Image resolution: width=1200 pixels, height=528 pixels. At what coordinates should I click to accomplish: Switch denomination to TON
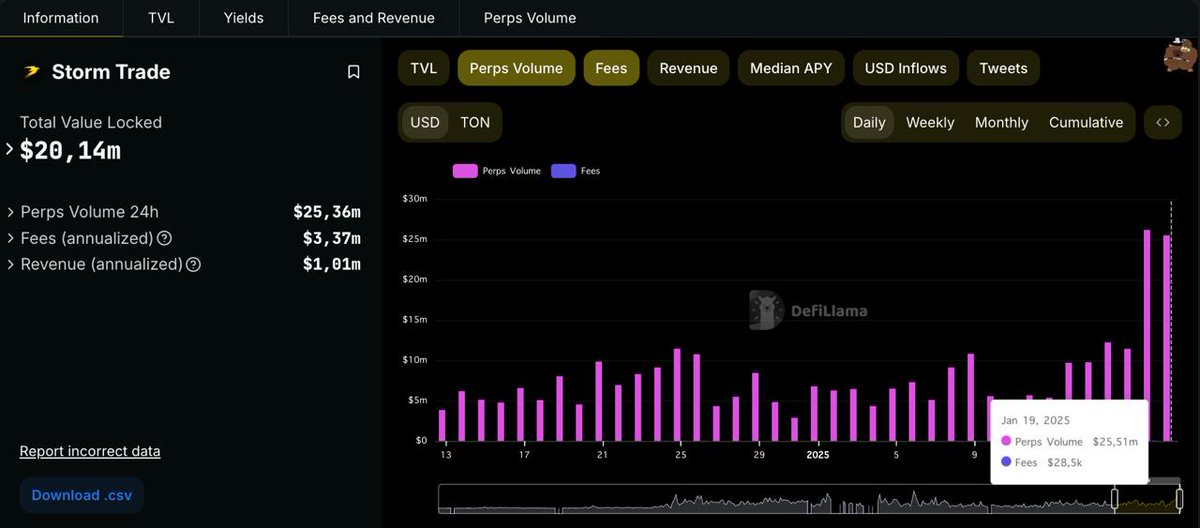tap(475, 122)
